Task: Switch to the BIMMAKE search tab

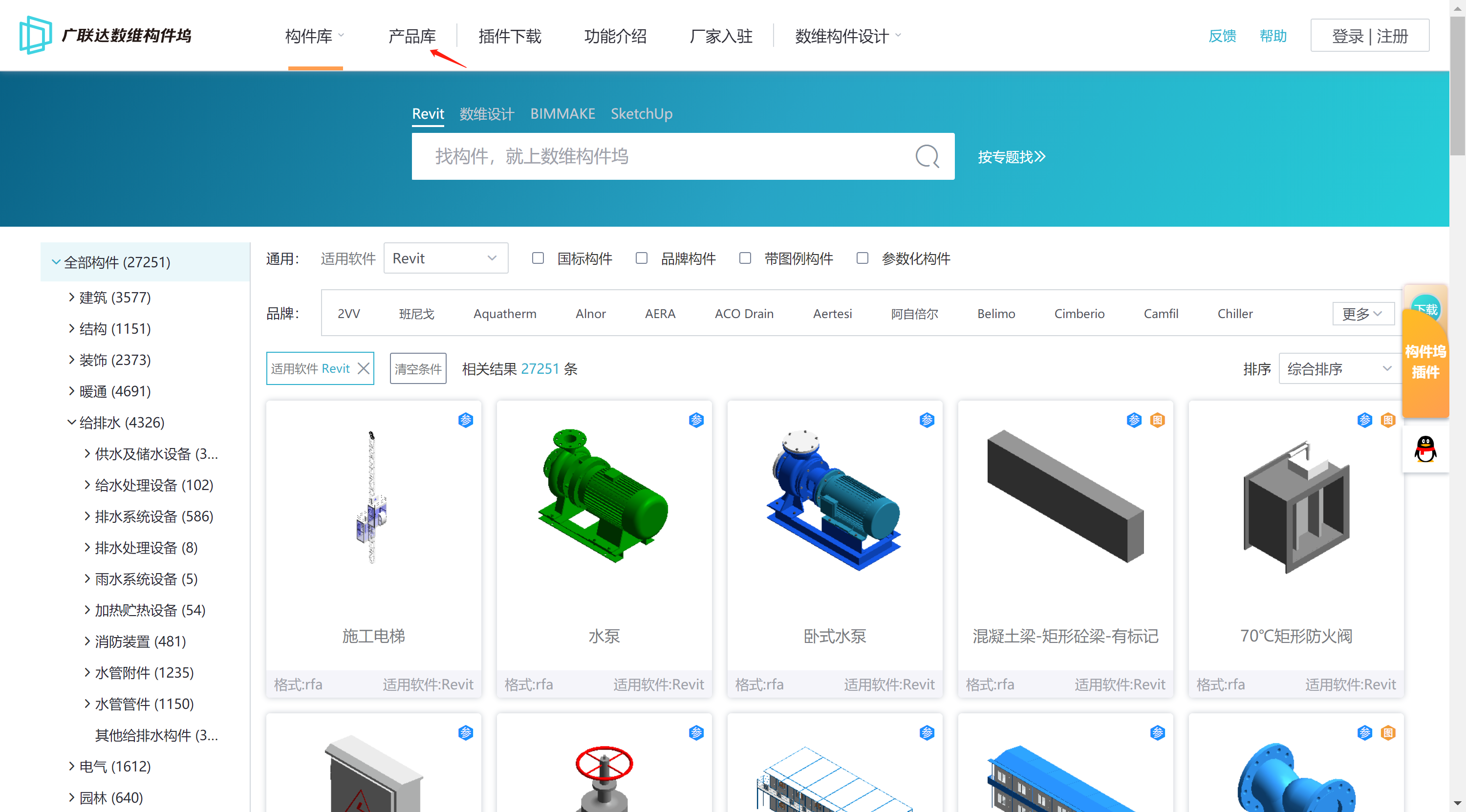Action: click(x=562, y=114)
